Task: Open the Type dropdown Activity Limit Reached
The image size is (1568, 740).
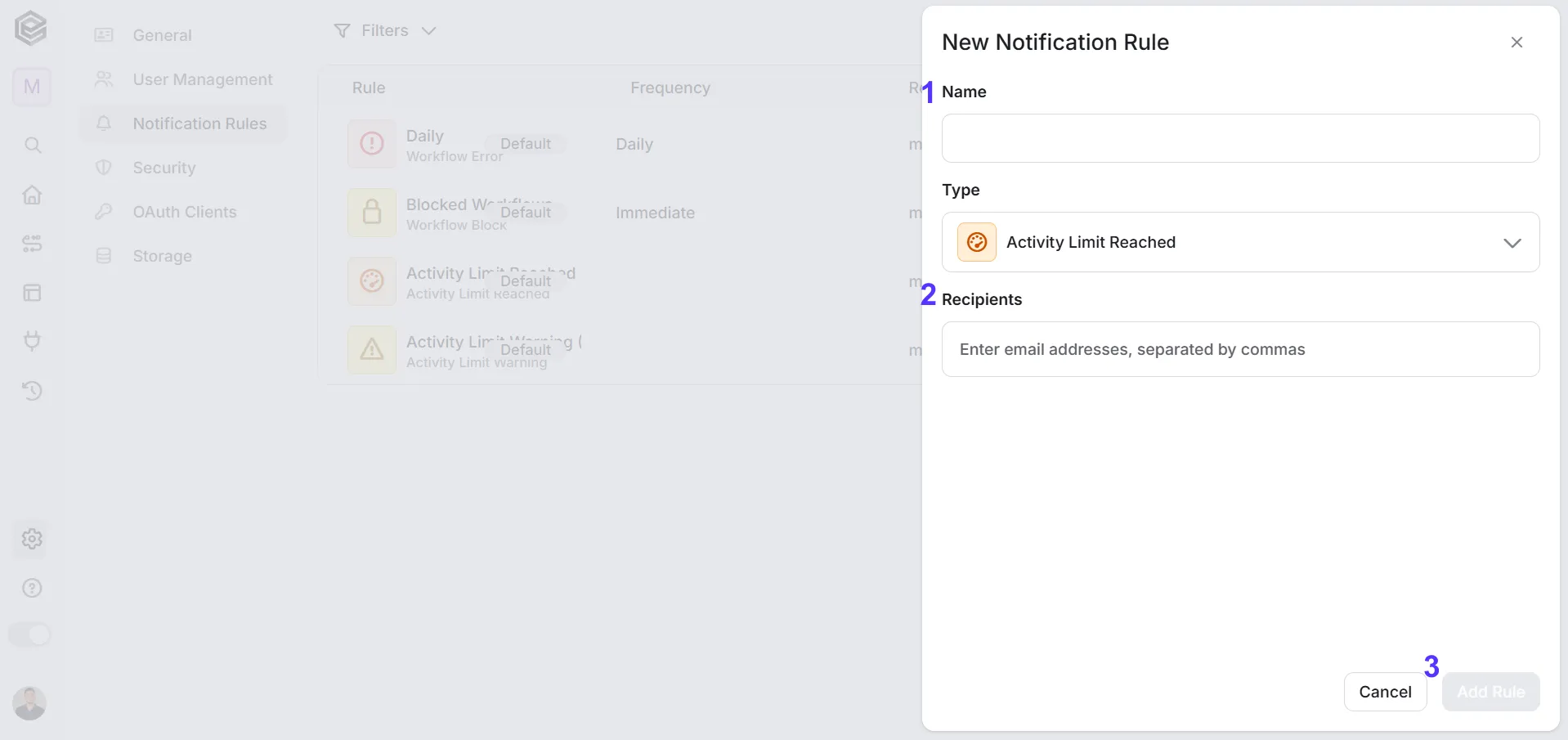Action: pyautogui.click(x=1240, y=242)
